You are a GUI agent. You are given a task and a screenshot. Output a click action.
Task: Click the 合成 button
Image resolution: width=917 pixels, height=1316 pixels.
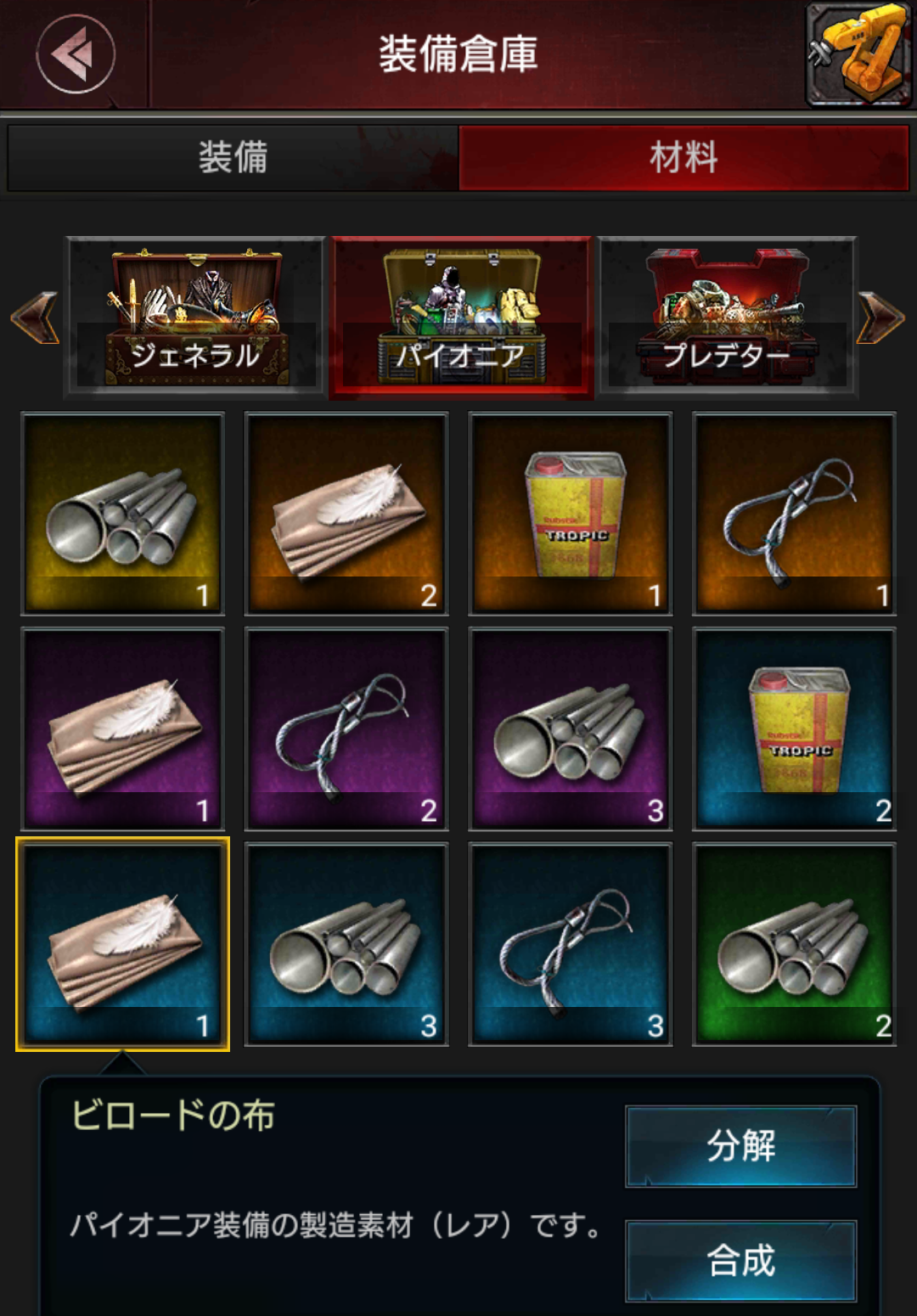[x=741, y=1261]
